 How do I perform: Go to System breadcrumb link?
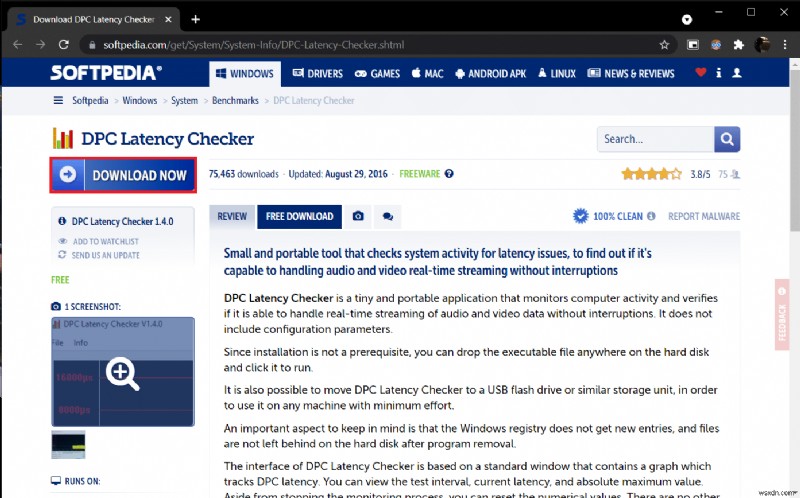coord(184,101)
